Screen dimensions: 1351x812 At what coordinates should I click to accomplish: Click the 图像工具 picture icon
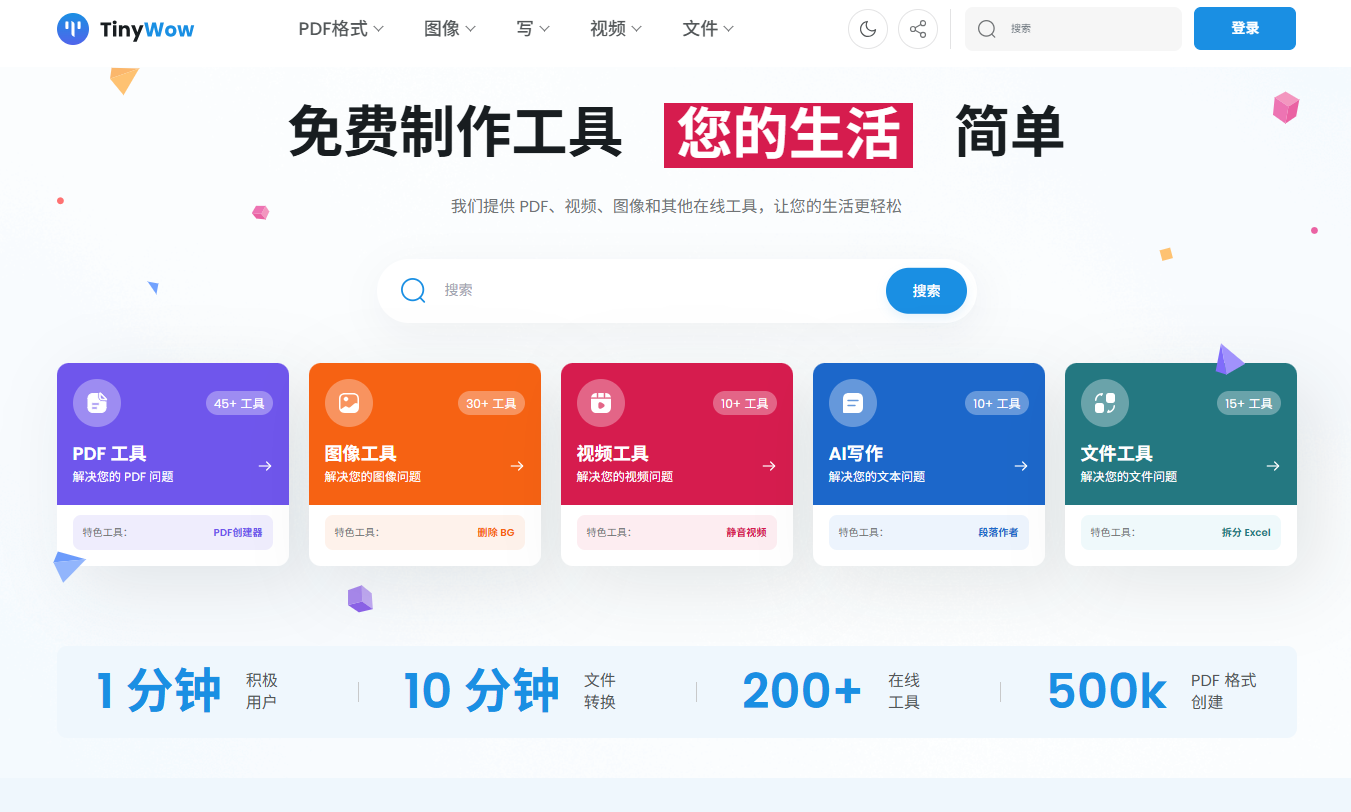(348, 402)
